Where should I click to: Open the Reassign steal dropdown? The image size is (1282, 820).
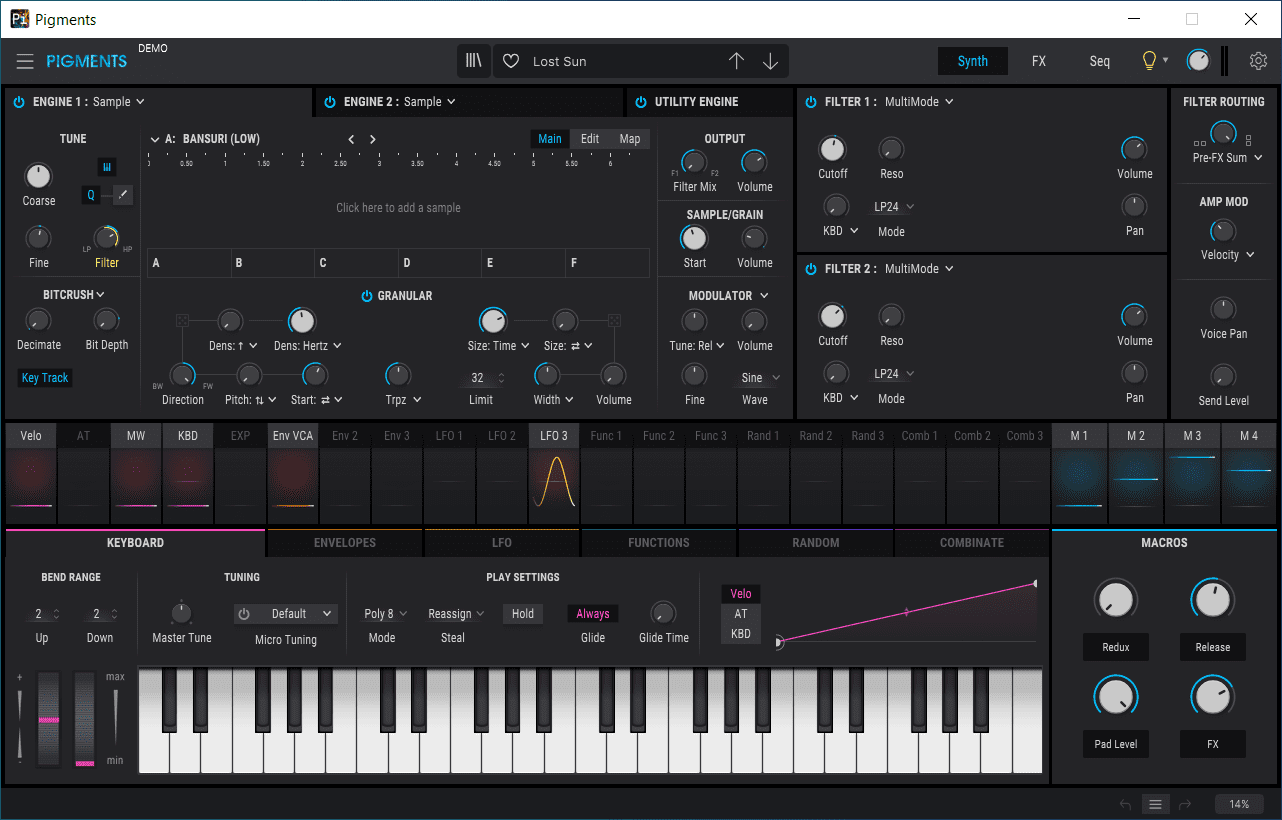point(456,614)
